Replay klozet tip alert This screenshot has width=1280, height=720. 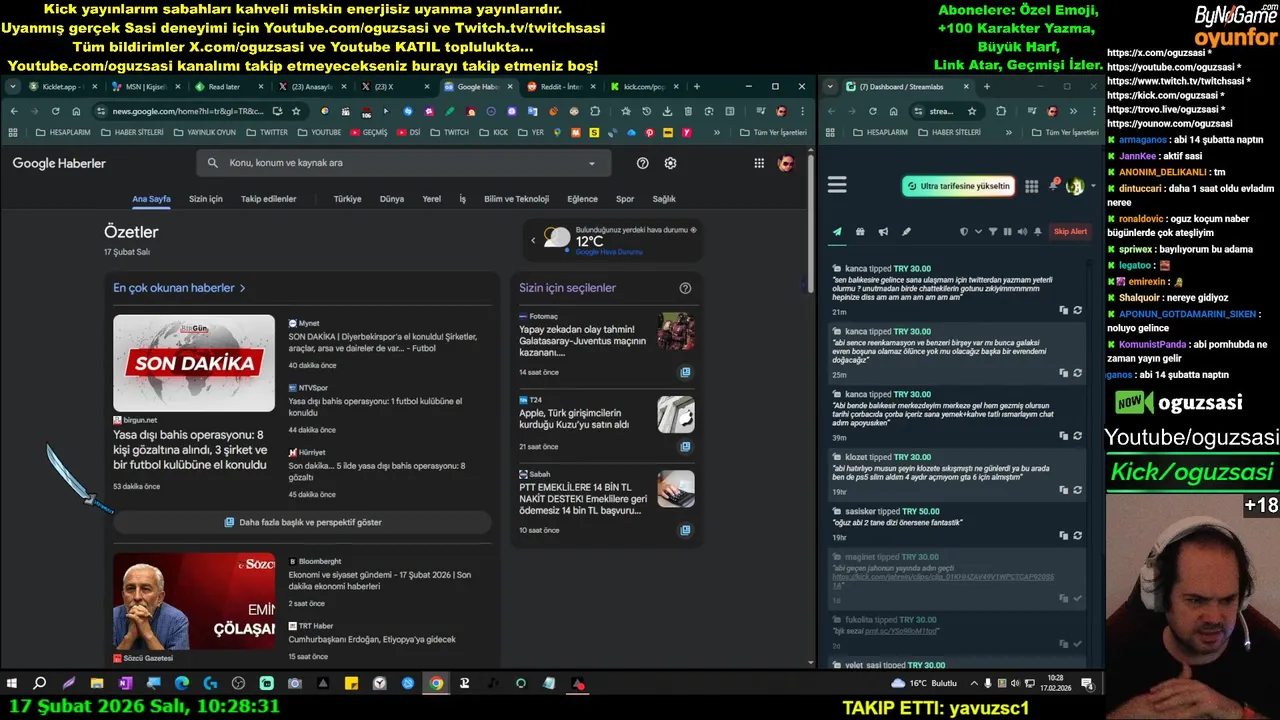(x=1077, y=490)
